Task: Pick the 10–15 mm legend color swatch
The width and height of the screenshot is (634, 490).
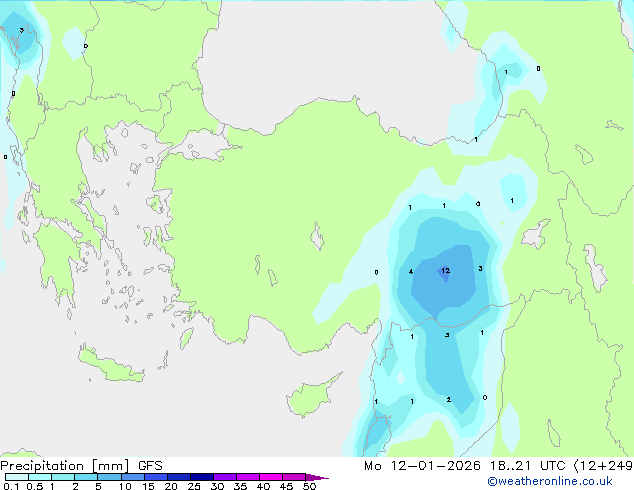Action: point(133,477)
